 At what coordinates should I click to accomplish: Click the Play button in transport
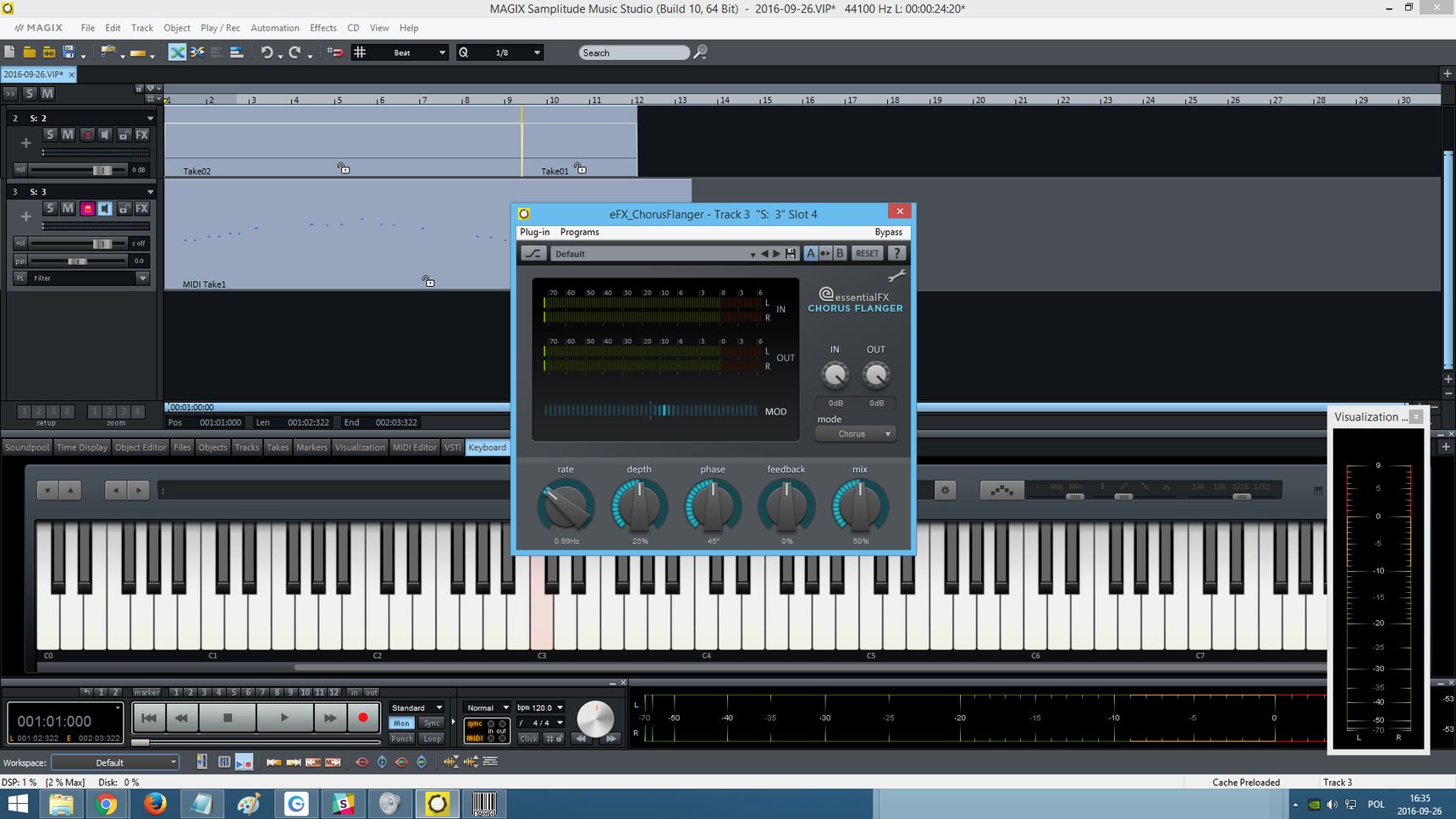point(284,717)
